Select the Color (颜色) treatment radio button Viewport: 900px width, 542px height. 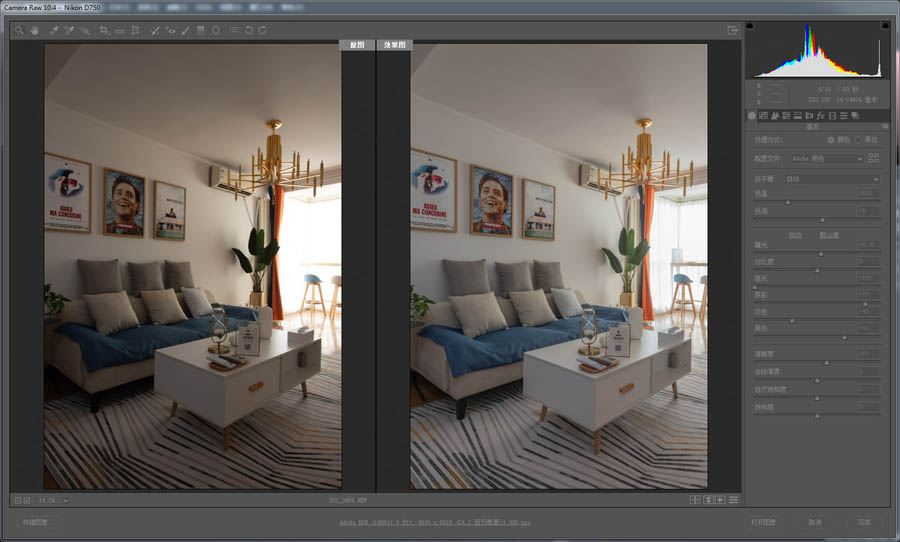point(831,140)
